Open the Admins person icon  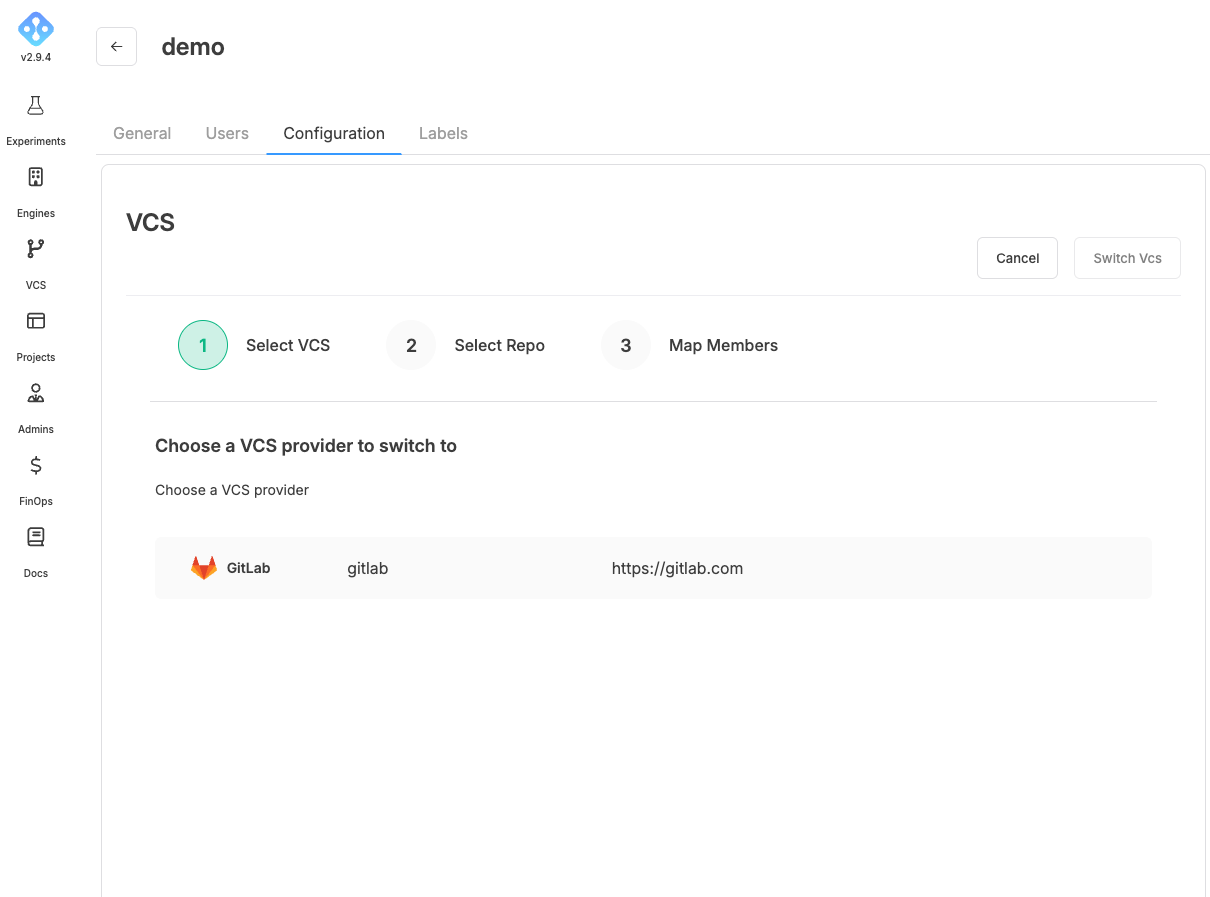36,393
